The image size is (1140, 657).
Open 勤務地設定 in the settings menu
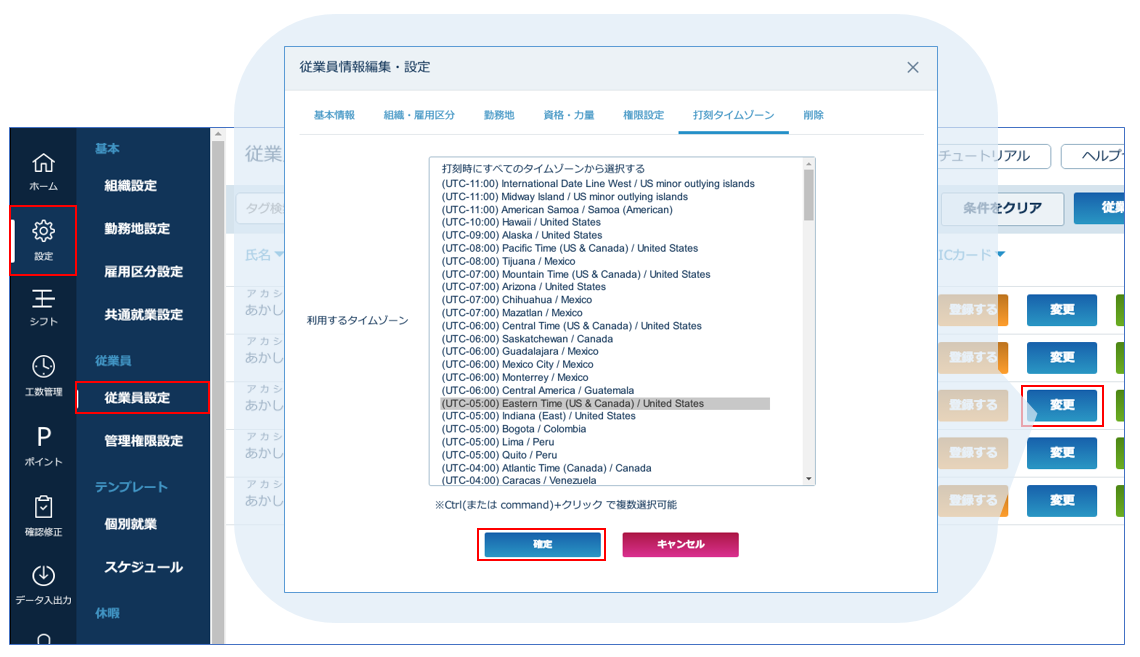(x=137, y=228)
